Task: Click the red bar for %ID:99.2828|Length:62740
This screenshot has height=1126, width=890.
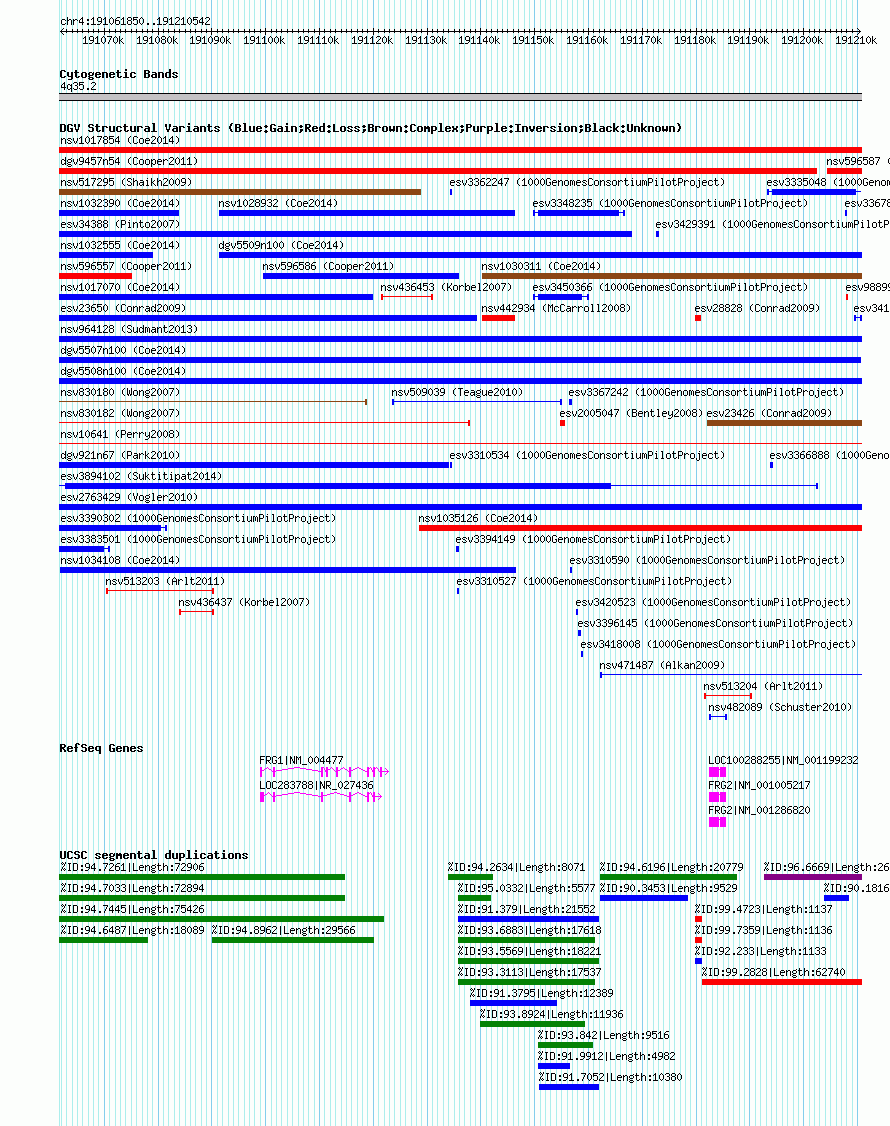Action: click(x=782, y=982)
